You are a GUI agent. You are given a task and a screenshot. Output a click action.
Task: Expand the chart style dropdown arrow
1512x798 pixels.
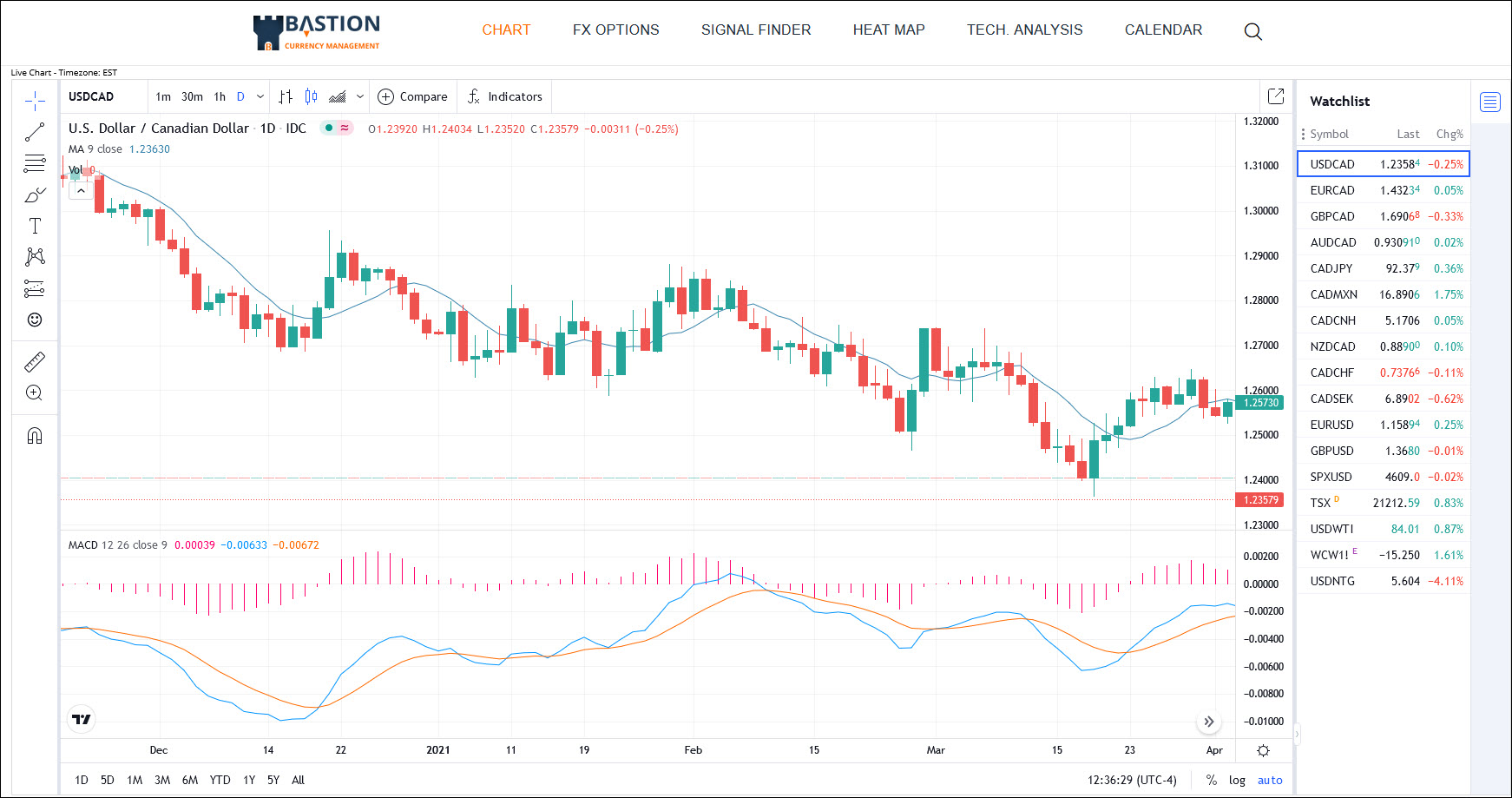(360, 96)
